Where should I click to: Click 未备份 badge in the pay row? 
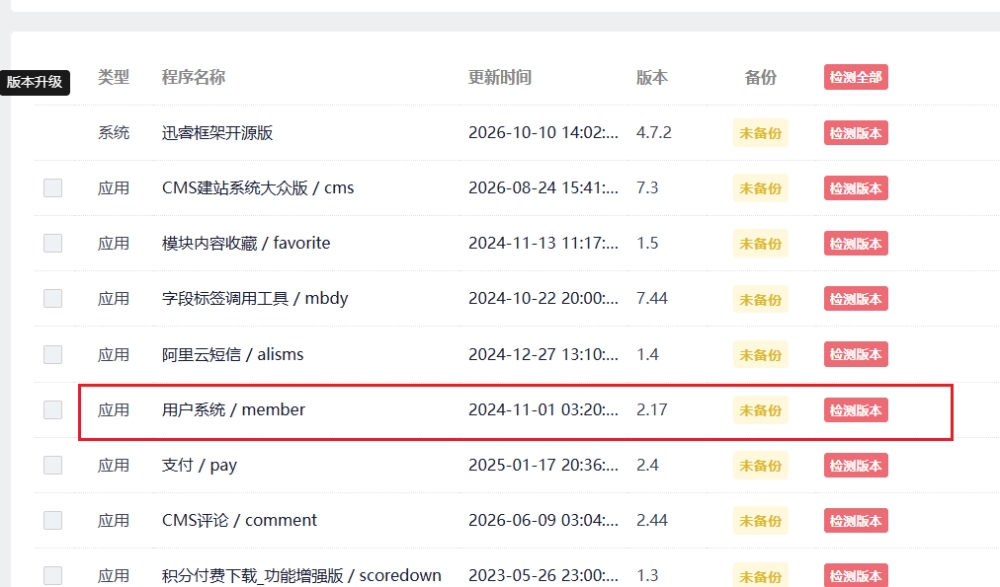point(760,466)
